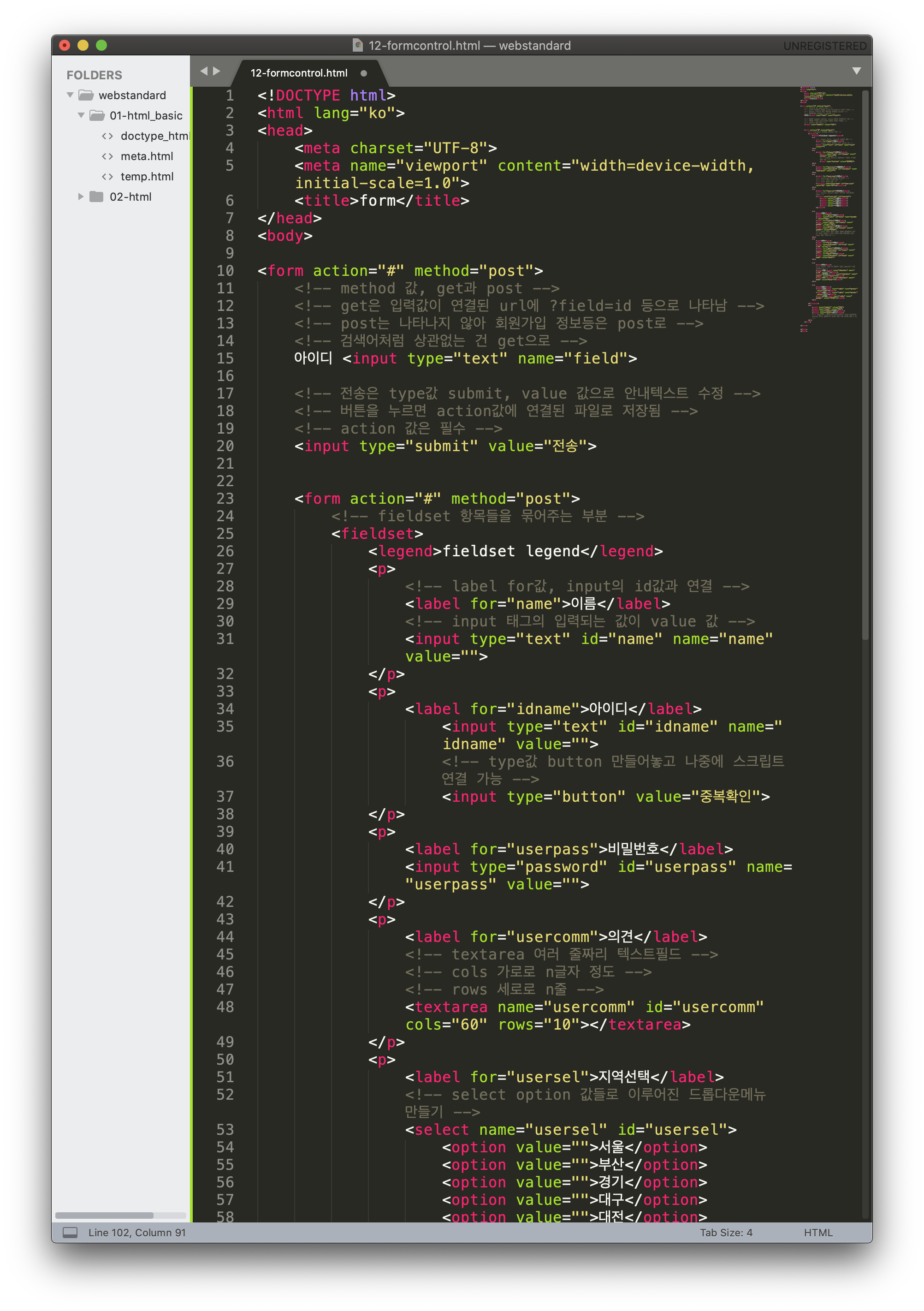Click the document icon in the title bar
Viewport: 924px width, 1311px height.
(358, 45)
